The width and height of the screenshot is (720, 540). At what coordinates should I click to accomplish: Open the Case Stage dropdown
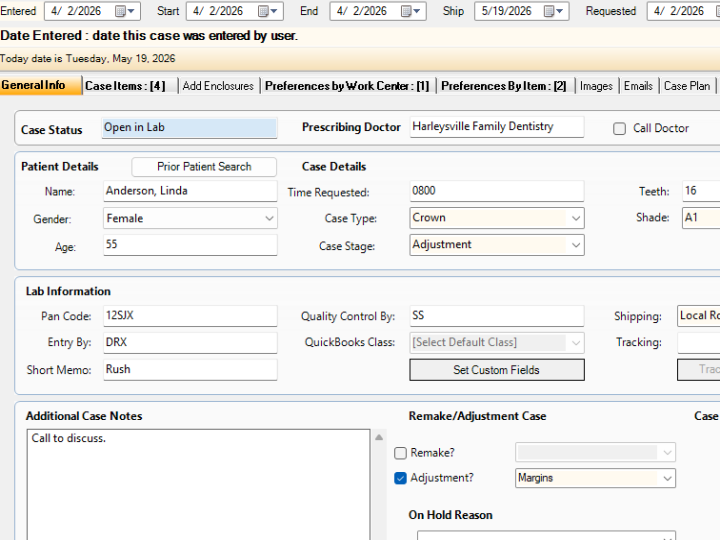[x=576, y=245]
